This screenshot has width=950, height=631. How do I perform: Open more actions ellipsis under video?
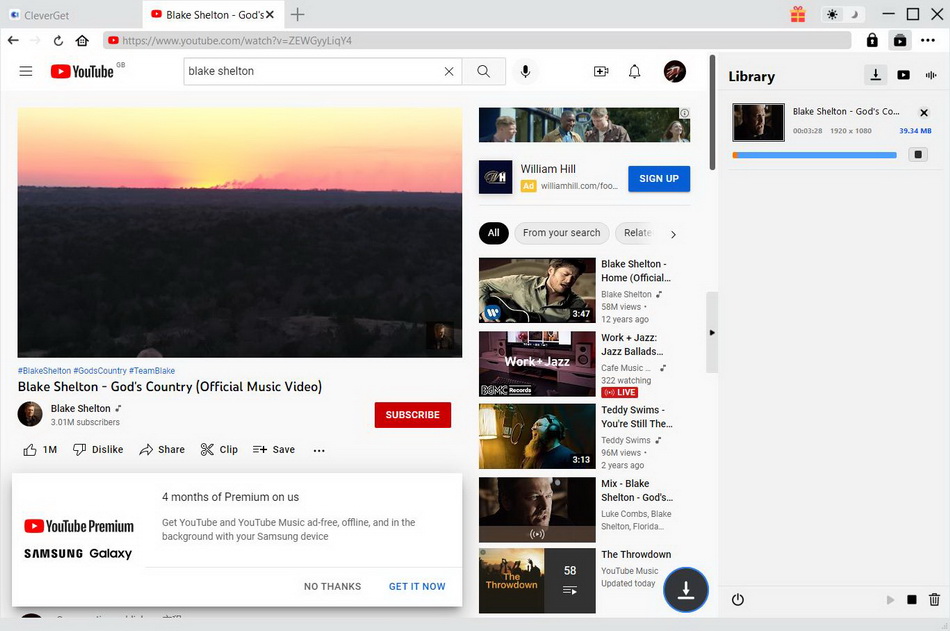(319, 450)
